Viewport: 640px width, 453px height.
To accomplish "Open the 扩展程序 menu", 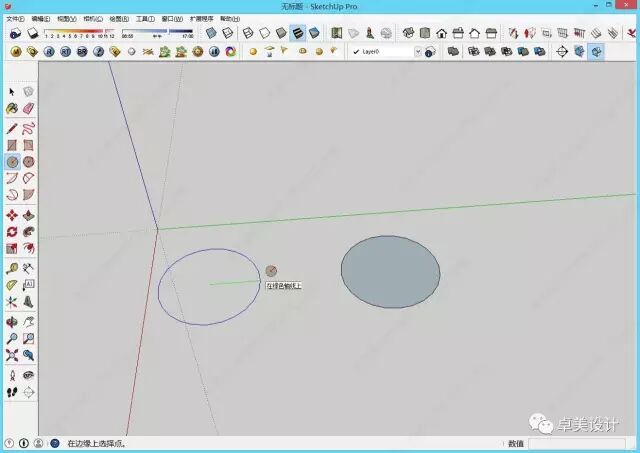I will coord(202,19).
